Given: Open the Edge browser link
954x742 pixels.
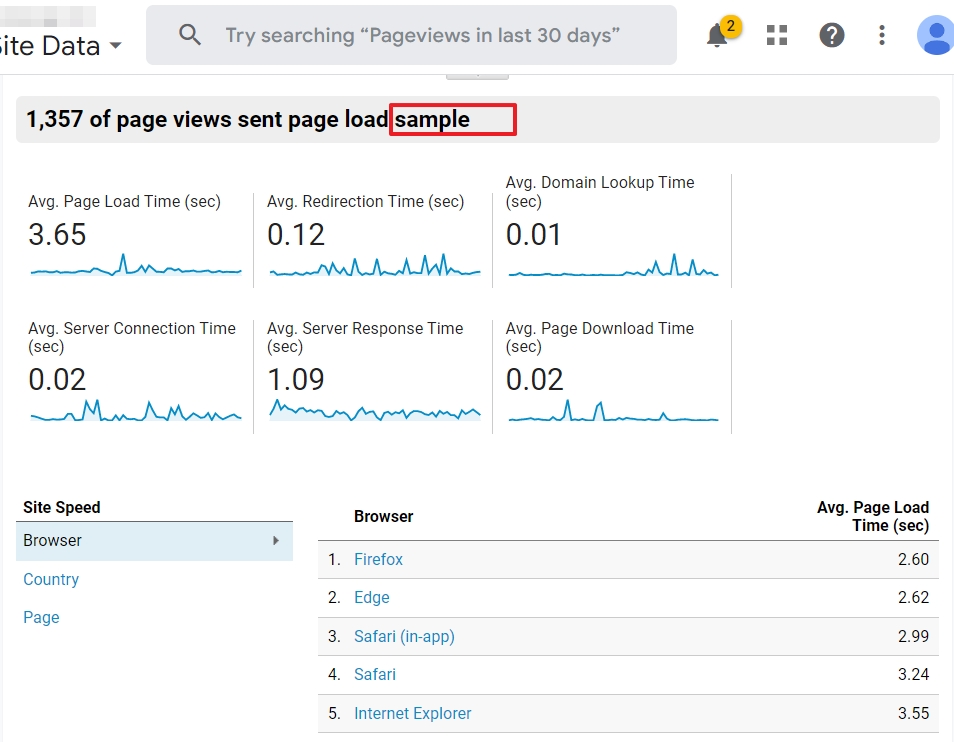Looking at the screenshot, I should point(371,597).
